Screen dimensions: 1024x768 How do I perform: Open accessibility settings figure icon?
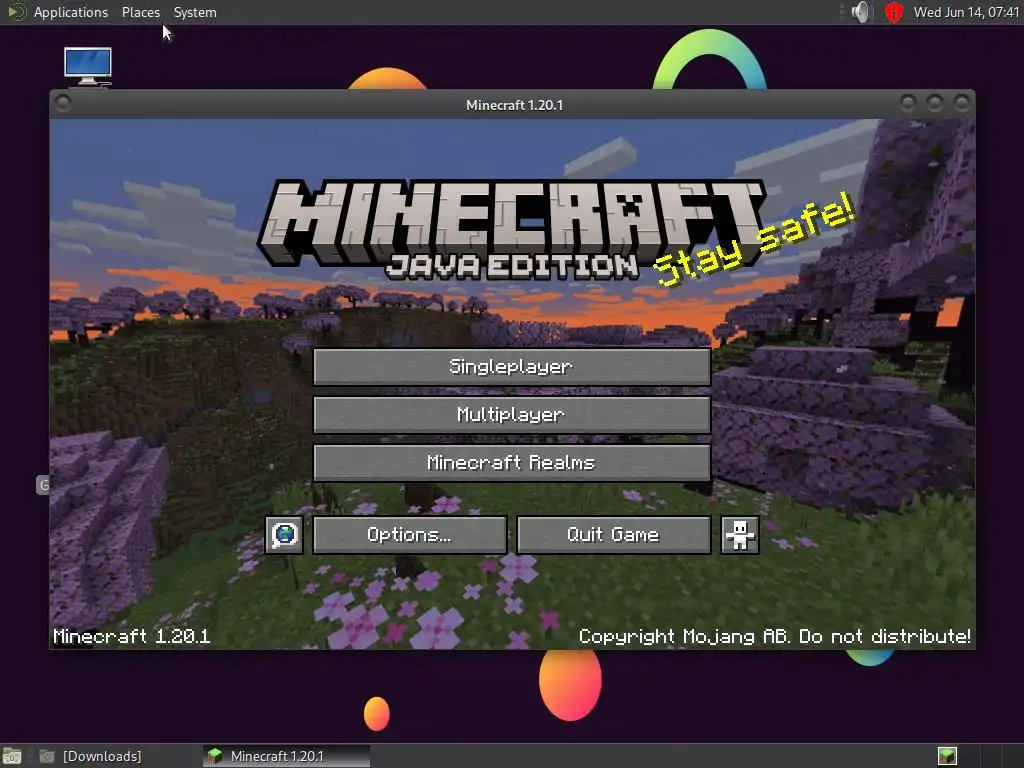(x=739, y=535)
